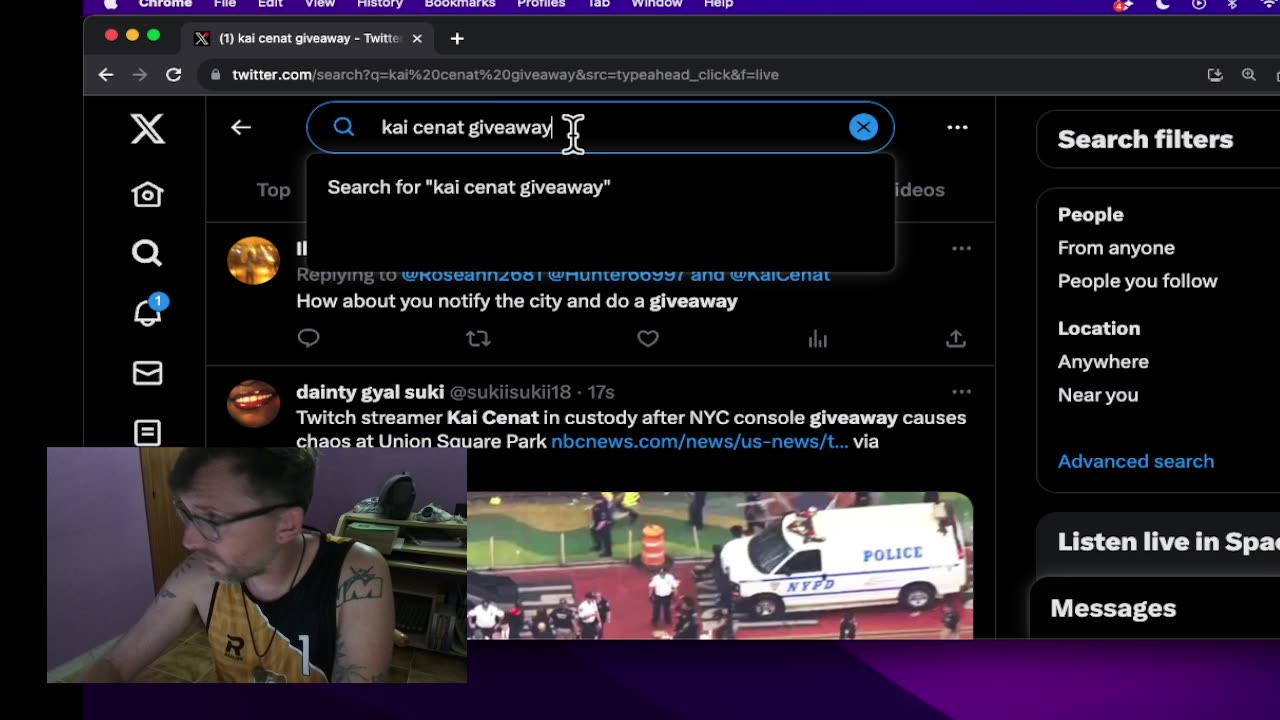
Task: Reply to the 'notify the city' tweet
Action: point(308,338)
